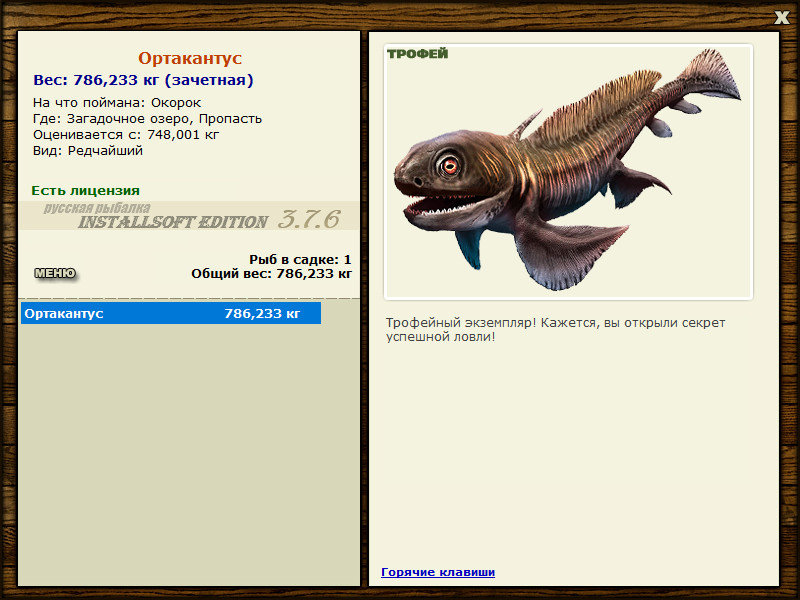Click the orange Ортакантус heading
Viewport: 800px width, 600px height.
tap(190, 58)
